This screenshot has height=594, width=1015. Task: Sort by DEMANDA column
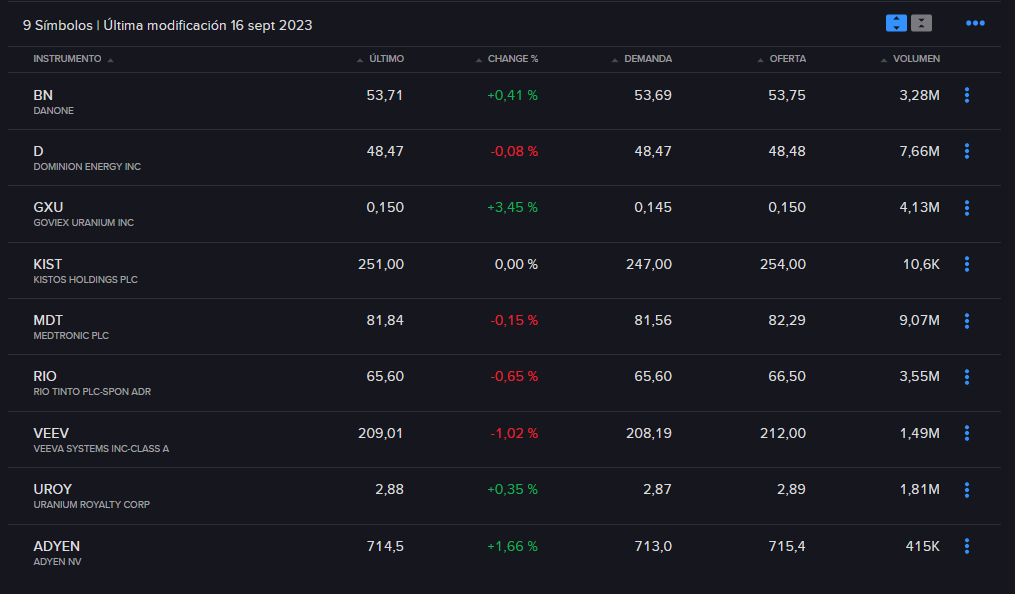[x=642, y=59]
